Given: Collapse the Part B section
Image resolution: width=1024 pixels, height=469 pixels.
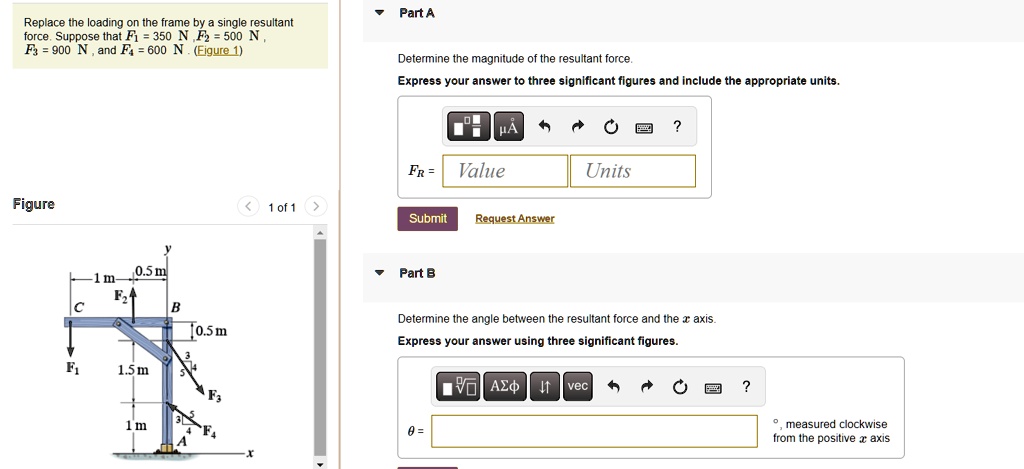Looking at the screenshot, I should point(379,273).
